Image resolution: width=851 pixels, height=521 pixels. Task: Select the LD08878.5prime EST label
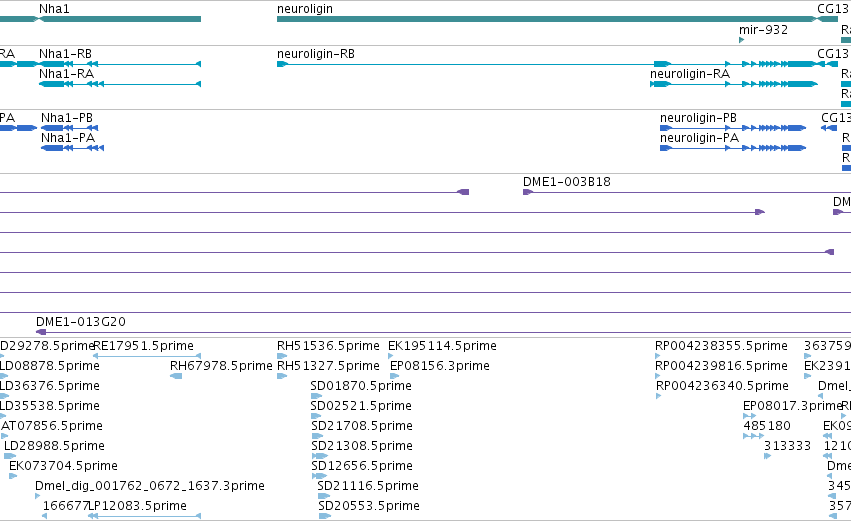coord(49,366)
